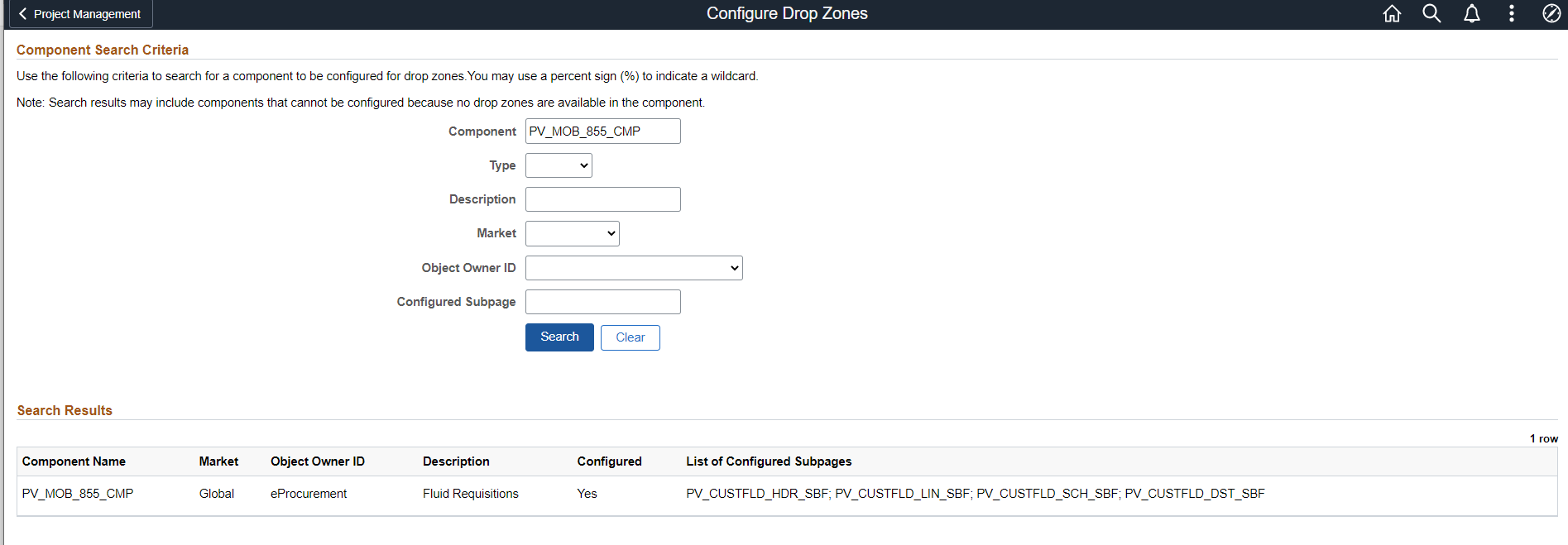Click into the Description text field
The height and width of the screenshot is (545, 1568).
click(602, 199)
